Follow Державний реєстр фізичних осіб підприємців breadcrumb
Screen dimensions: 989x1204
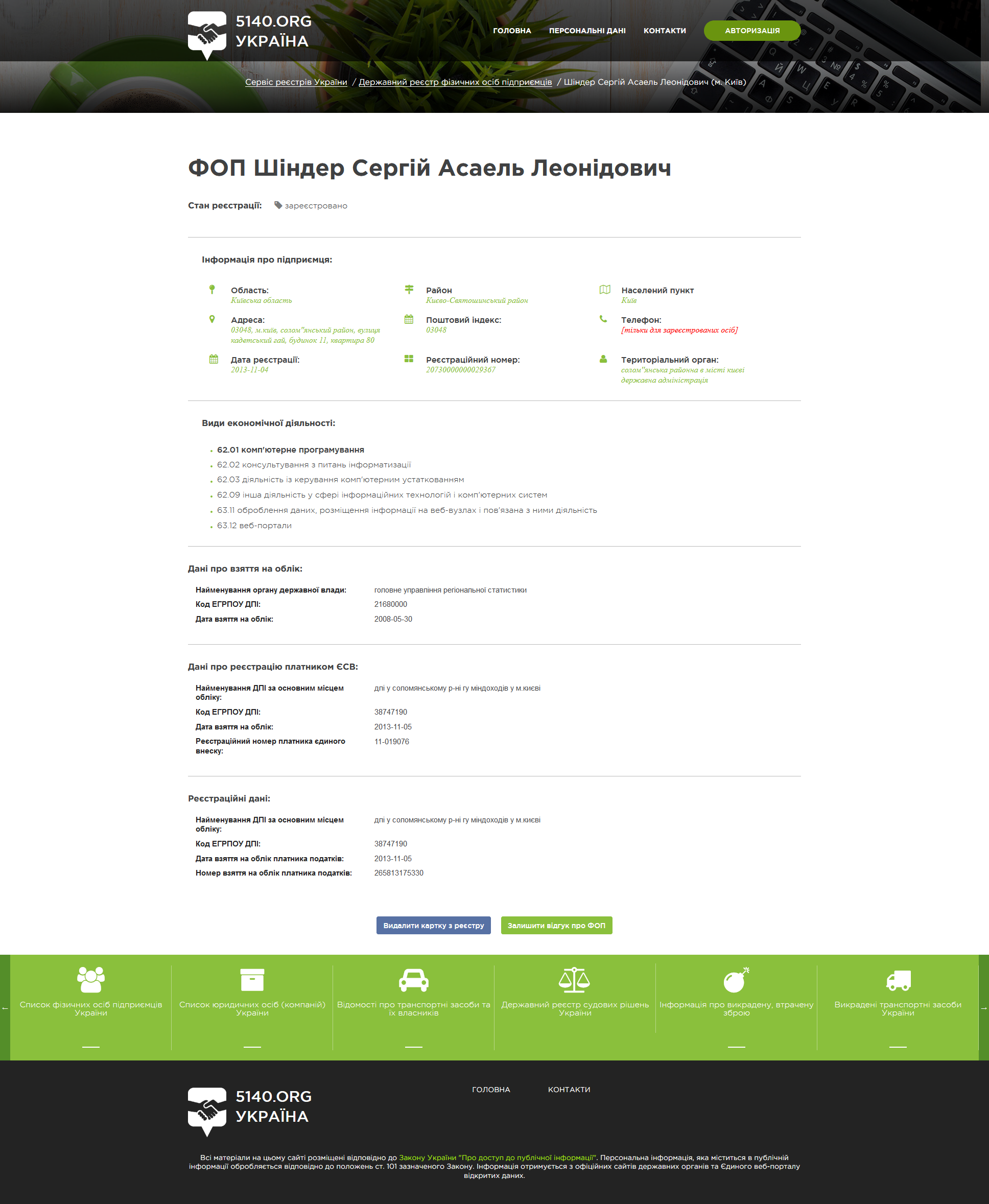(x=455, y=82)
